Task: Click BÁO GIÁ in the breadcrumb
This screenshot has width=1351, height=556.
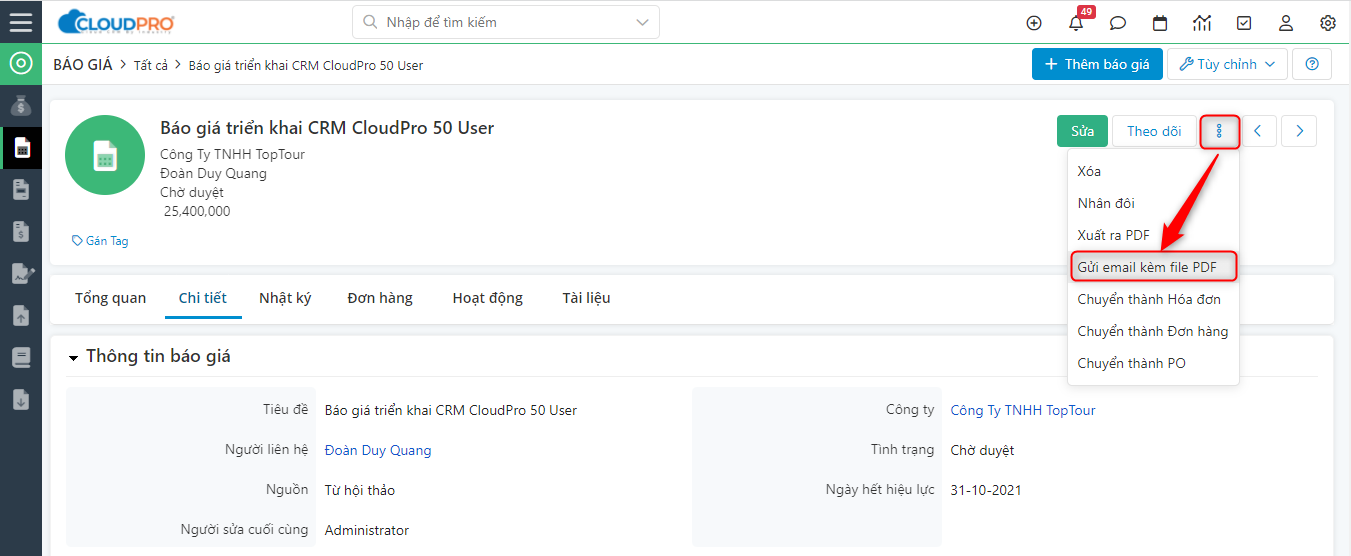Action: coord(83,64)
